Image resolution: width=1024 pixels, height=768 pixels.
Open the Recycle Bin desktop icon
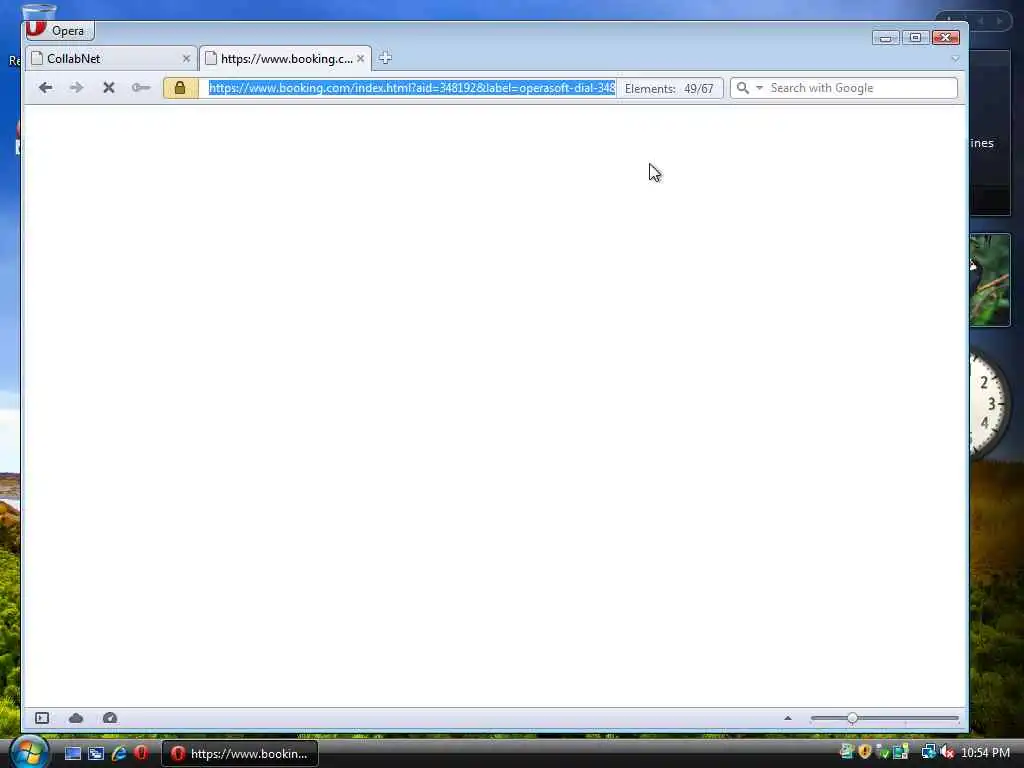pyautogui.click(x=38, y=13)
